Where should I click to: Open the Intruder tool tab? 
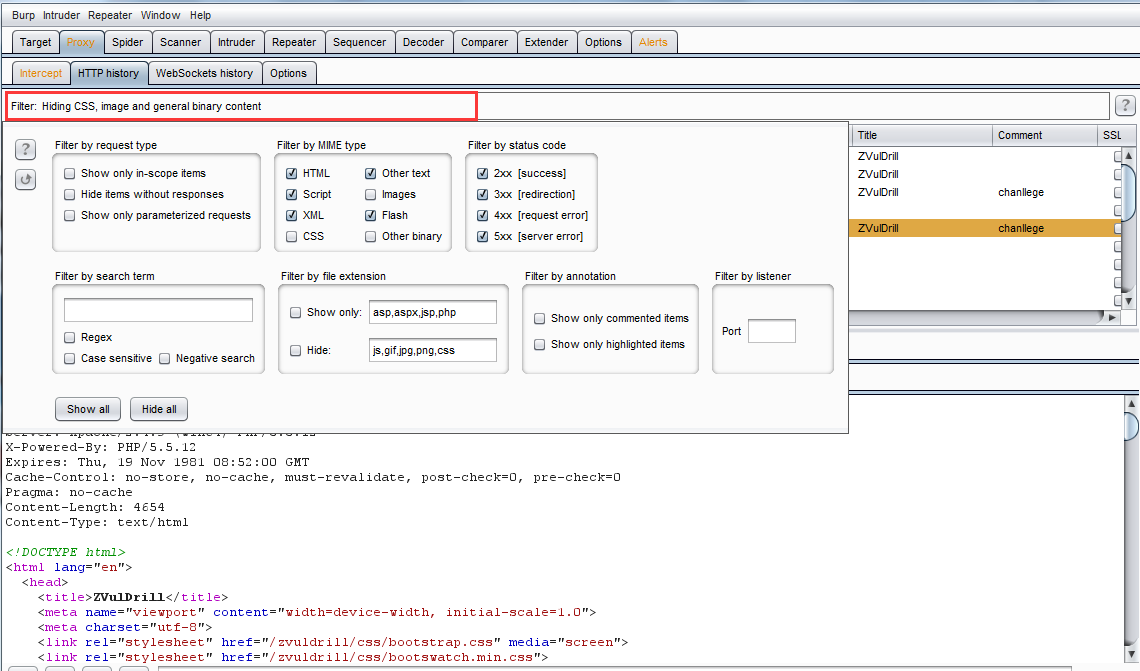[x=236, y=42]
